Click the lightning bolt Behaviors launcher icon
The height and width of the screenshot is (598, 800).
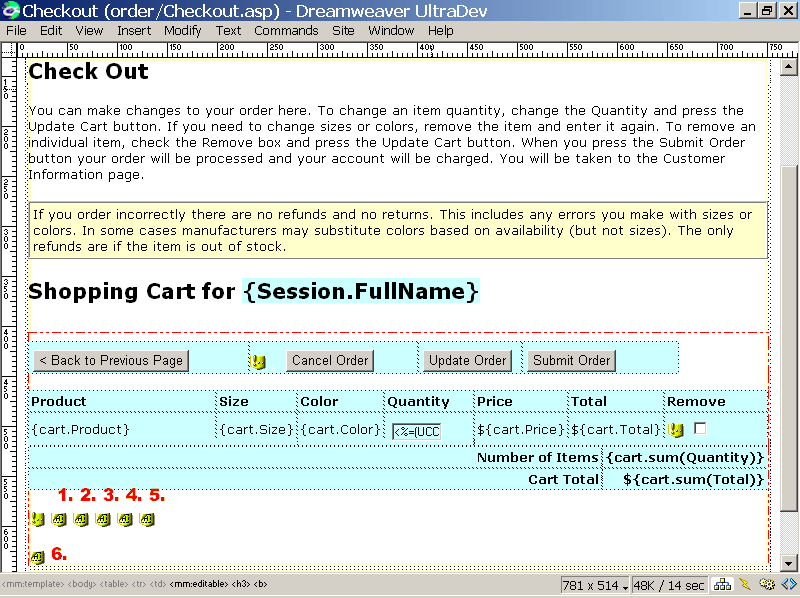tap(745, 585)
